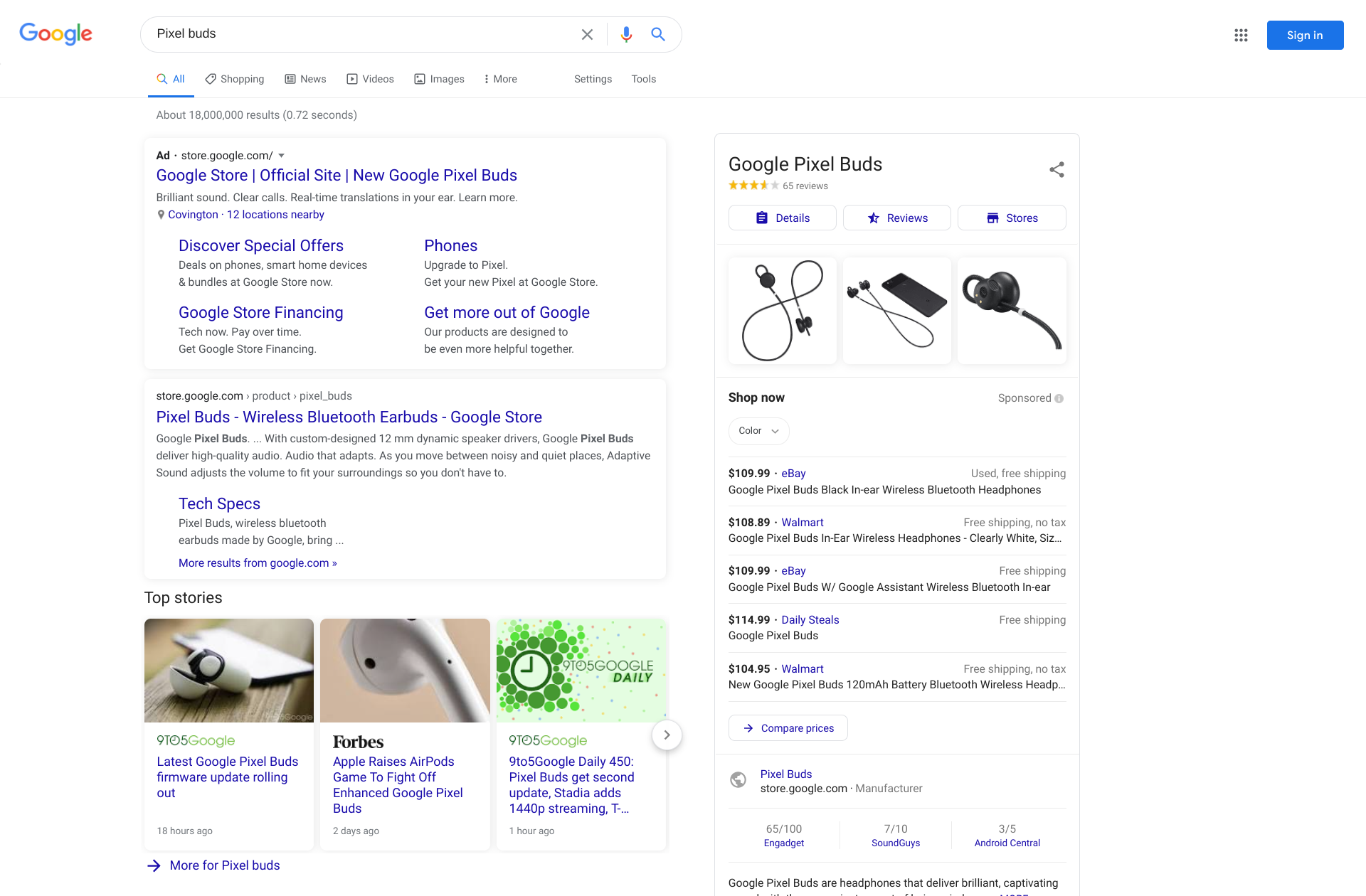The height and width of the screenshot is (896, 1366).
Task: Open the More search categories menu
Action: click(x=500, y=79)
